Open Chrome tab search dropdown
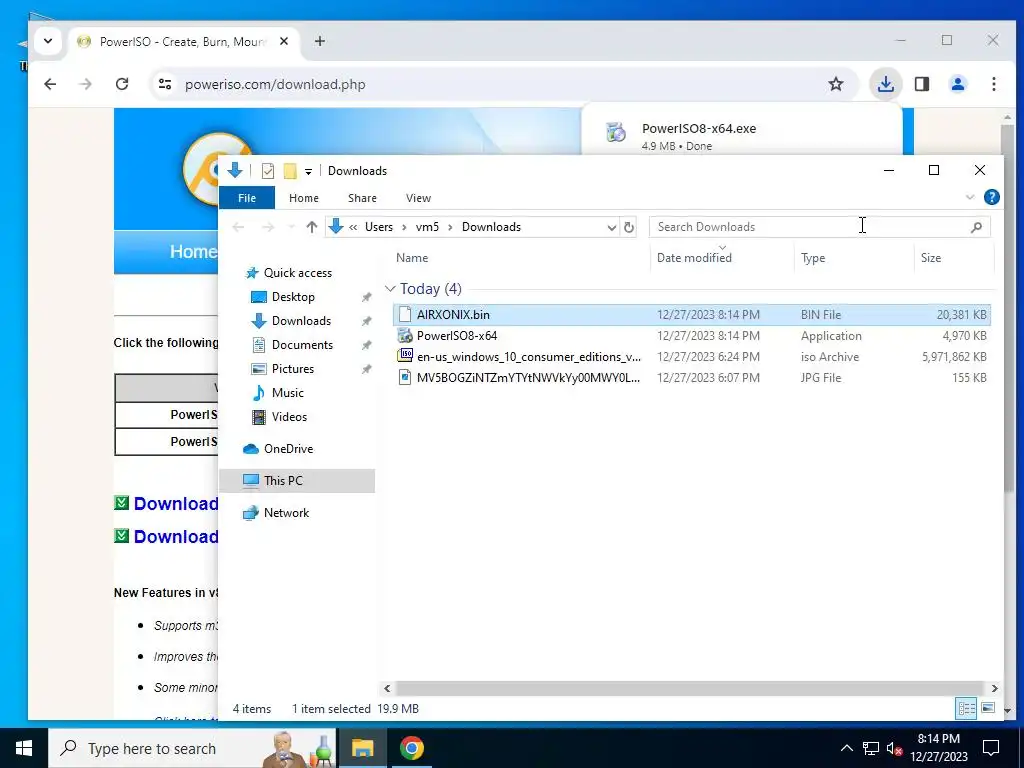This screenshot has height=768, width=1024. [x=48, y=41]
